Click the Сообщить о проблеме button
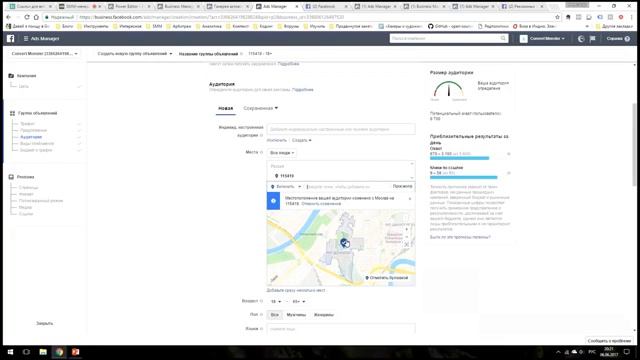Viewport: 640px width, 360px height. pos(609,340)
